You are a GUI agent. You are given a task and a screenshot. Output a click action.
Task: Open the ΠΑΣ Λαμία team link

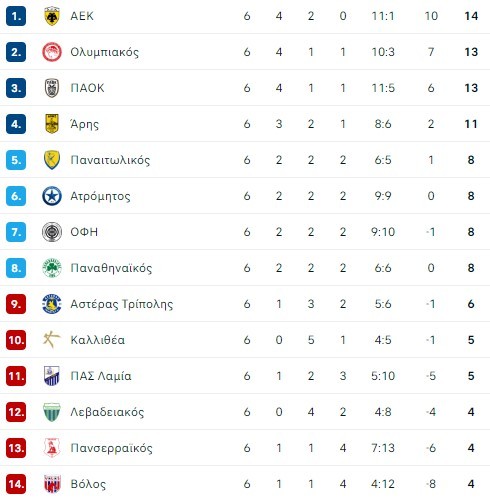101,376
